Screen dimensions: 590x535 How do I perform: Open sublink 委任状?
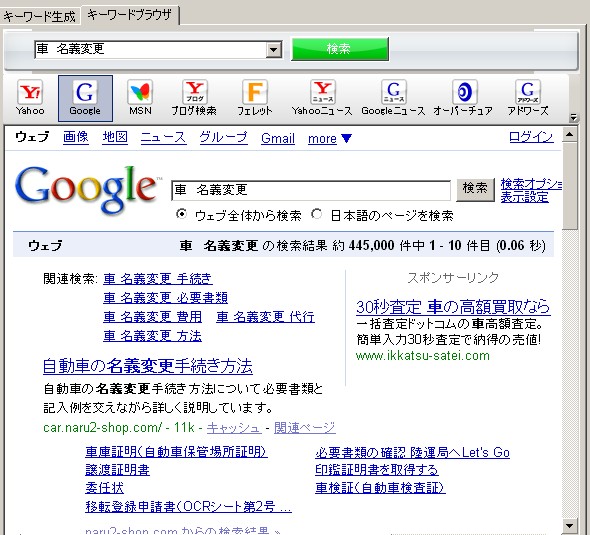104,488
